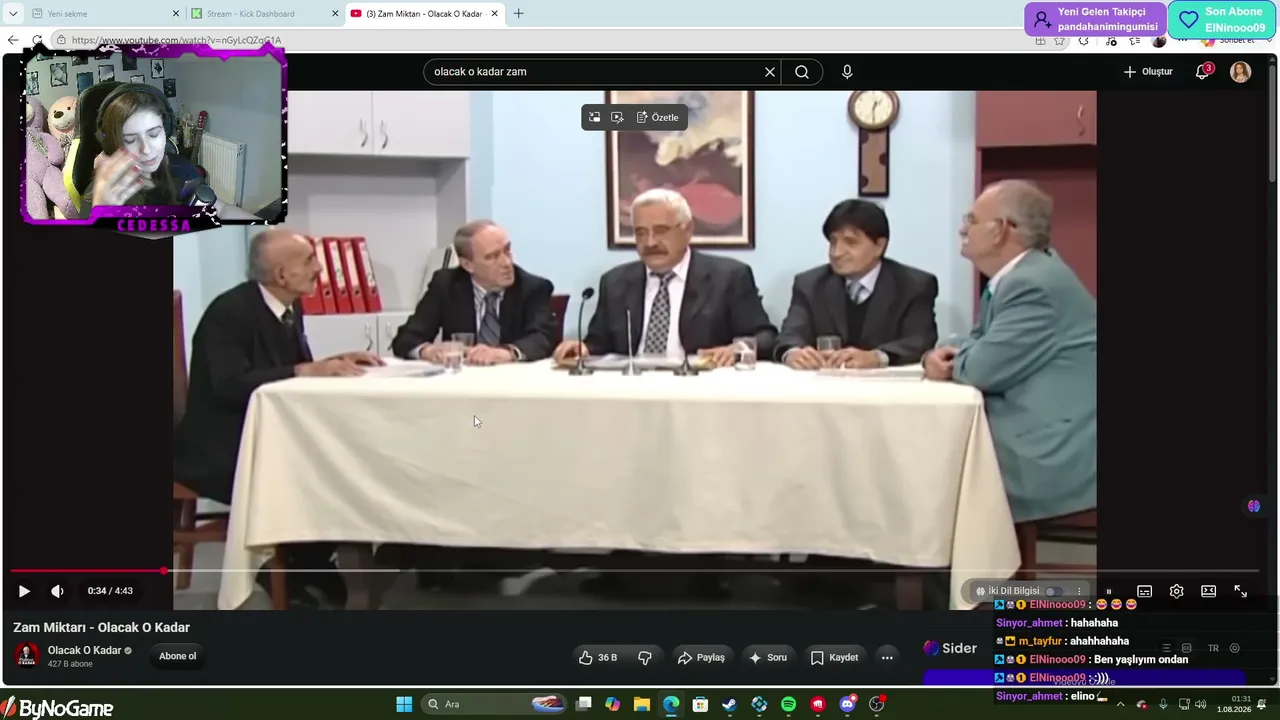Show hidden system tray icons
The height and width of the screenshot is (720, 1280).
[x=1119, y=704]
